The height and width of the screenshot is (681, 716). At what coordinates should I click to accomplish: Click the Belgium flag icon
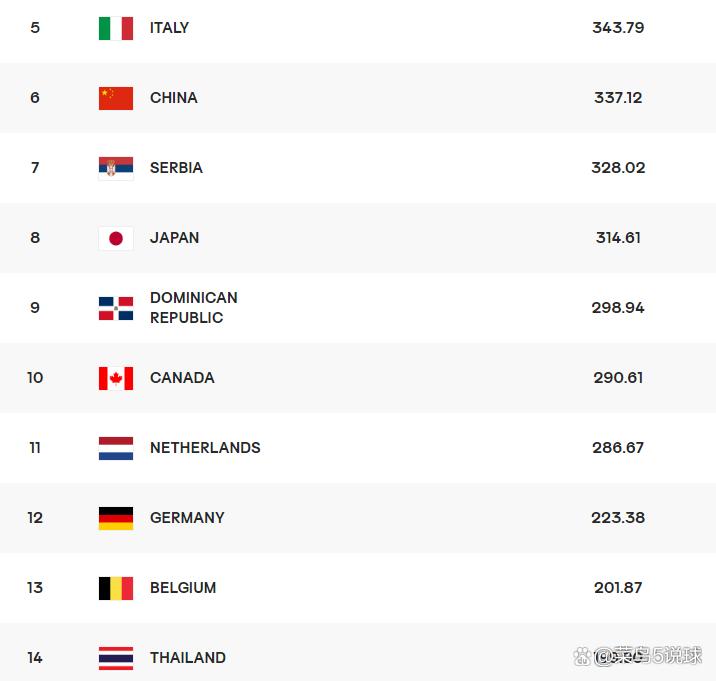[116, 588]
